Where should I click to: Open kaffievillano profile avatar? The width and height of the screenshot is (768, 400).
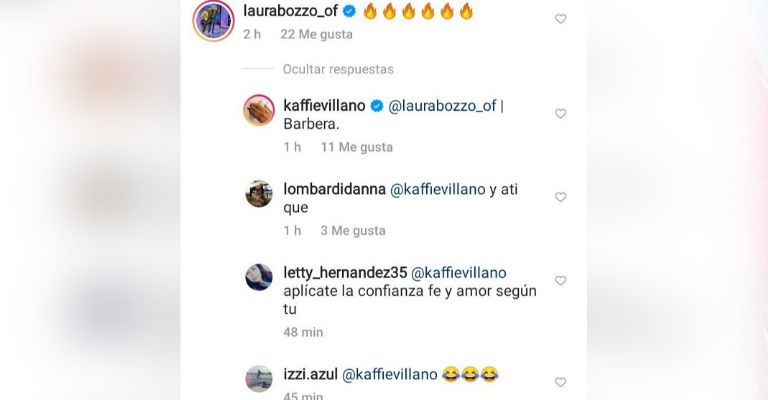point(259,110)
